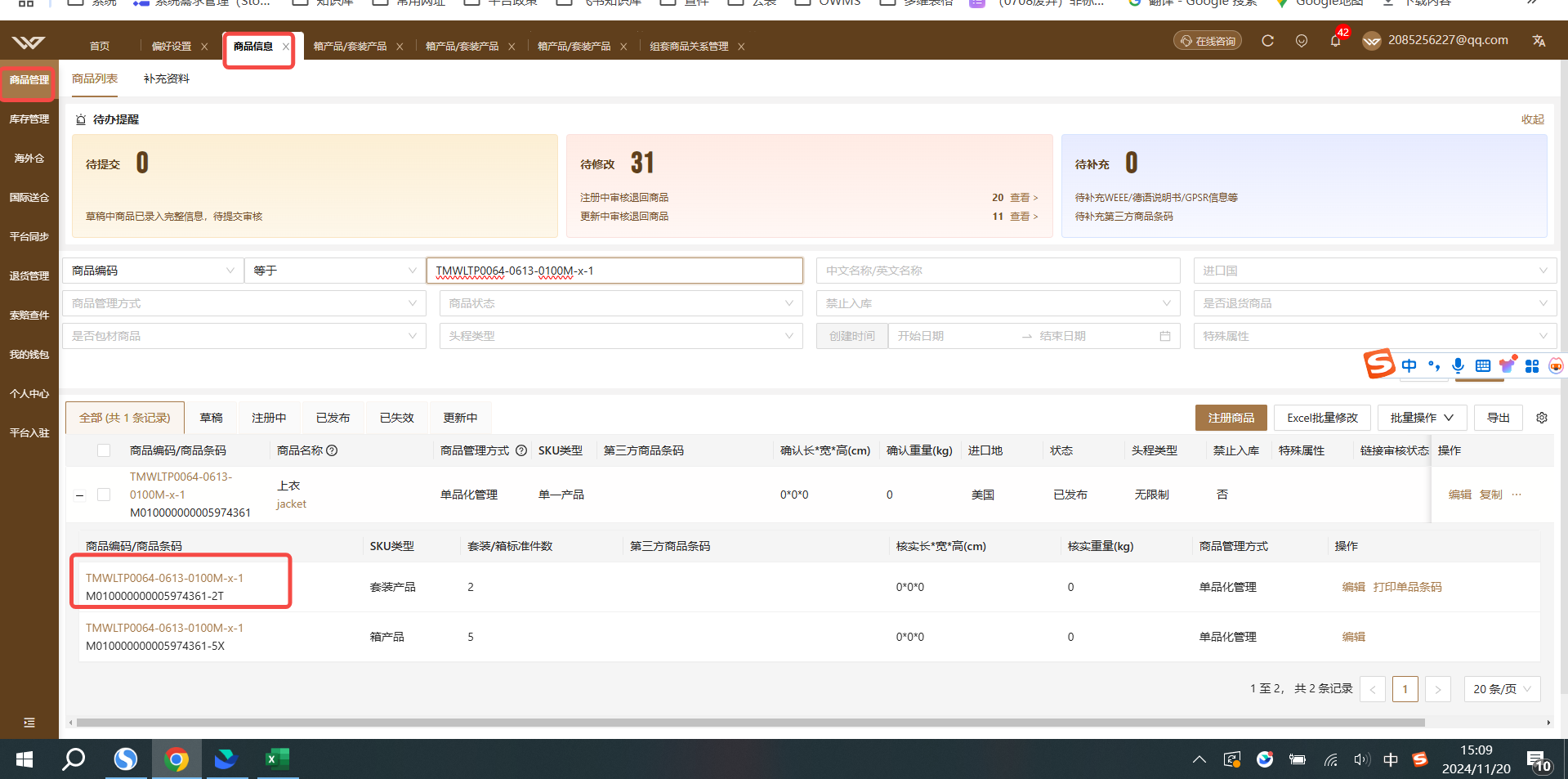The image size is (1568, 779).
Task: Click Sogou input toolbar microphone icon
Action: click(1459, 365)
